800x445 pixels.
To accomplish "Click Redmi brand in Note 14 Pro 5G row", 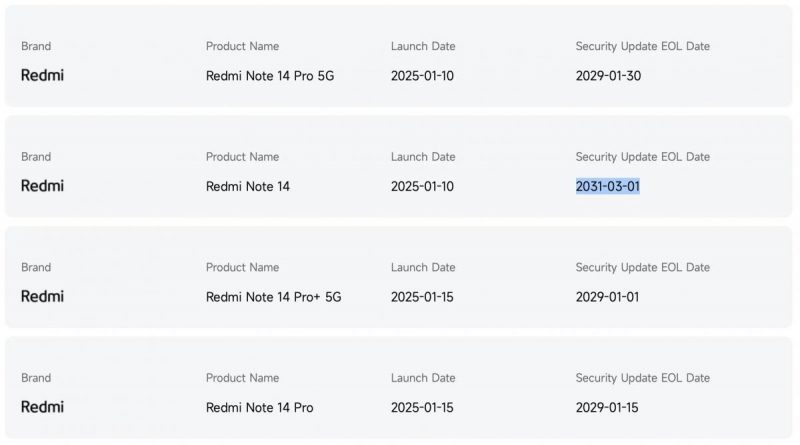I will [42, 76].
